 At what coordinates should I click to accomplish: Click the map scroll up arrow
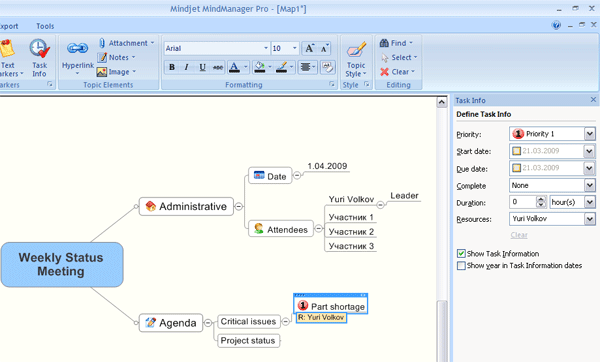click(442, 102)
